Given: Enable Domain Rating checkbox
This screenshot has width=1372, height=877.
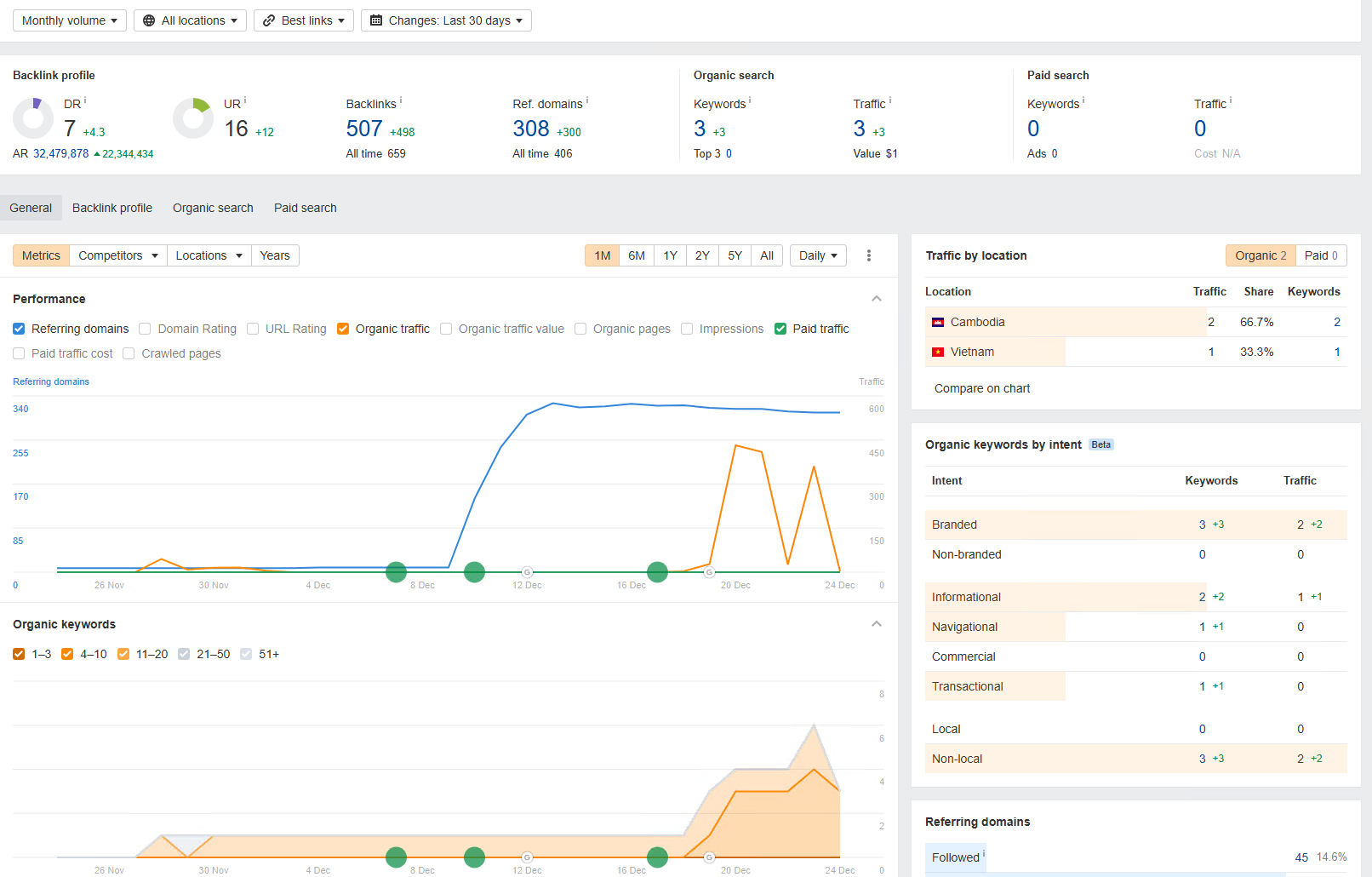Looking at the screenshot, I should (x=145, y=329).
